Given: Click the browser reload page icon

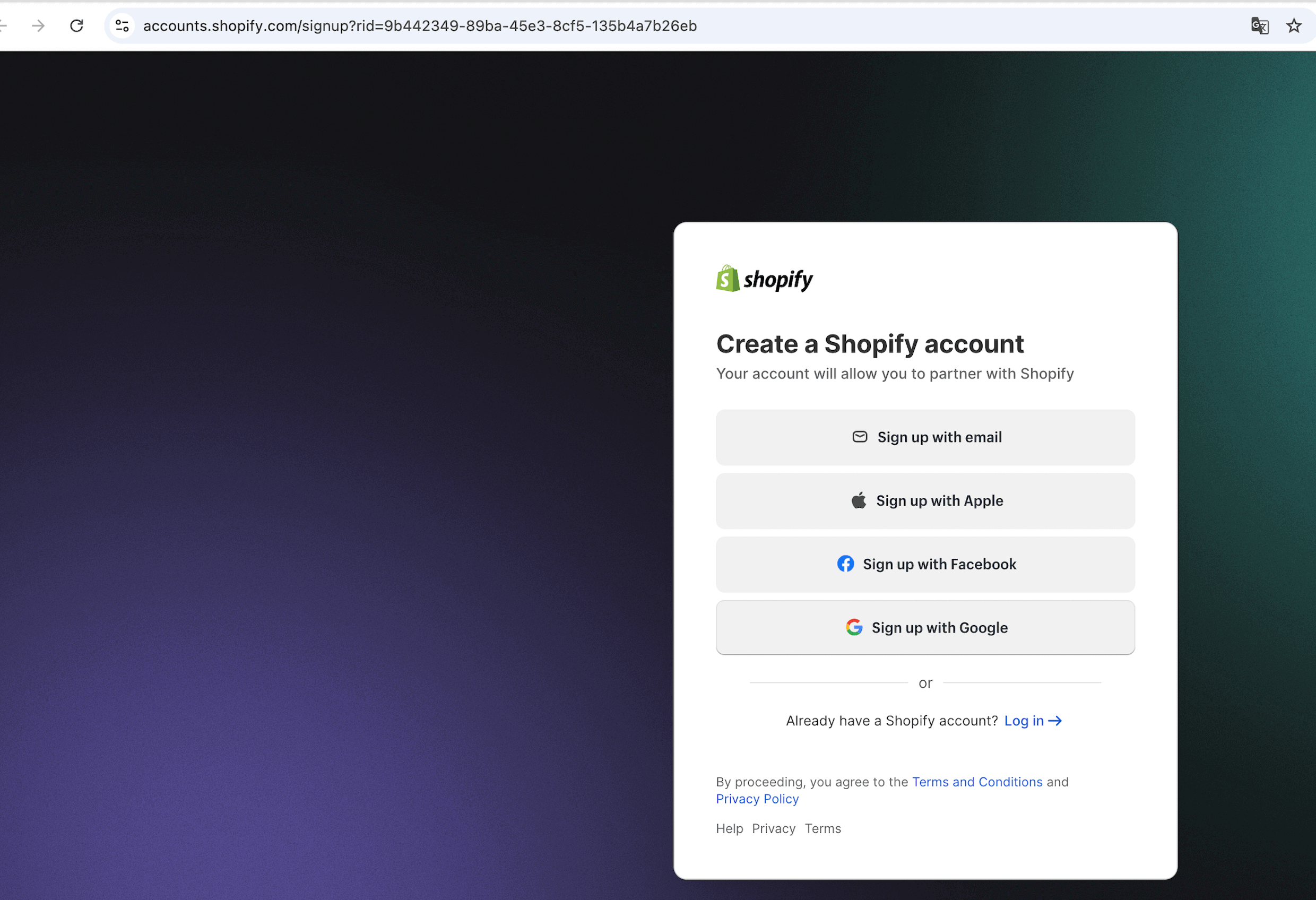Looking at the screenshot, I should click(76, 26).
